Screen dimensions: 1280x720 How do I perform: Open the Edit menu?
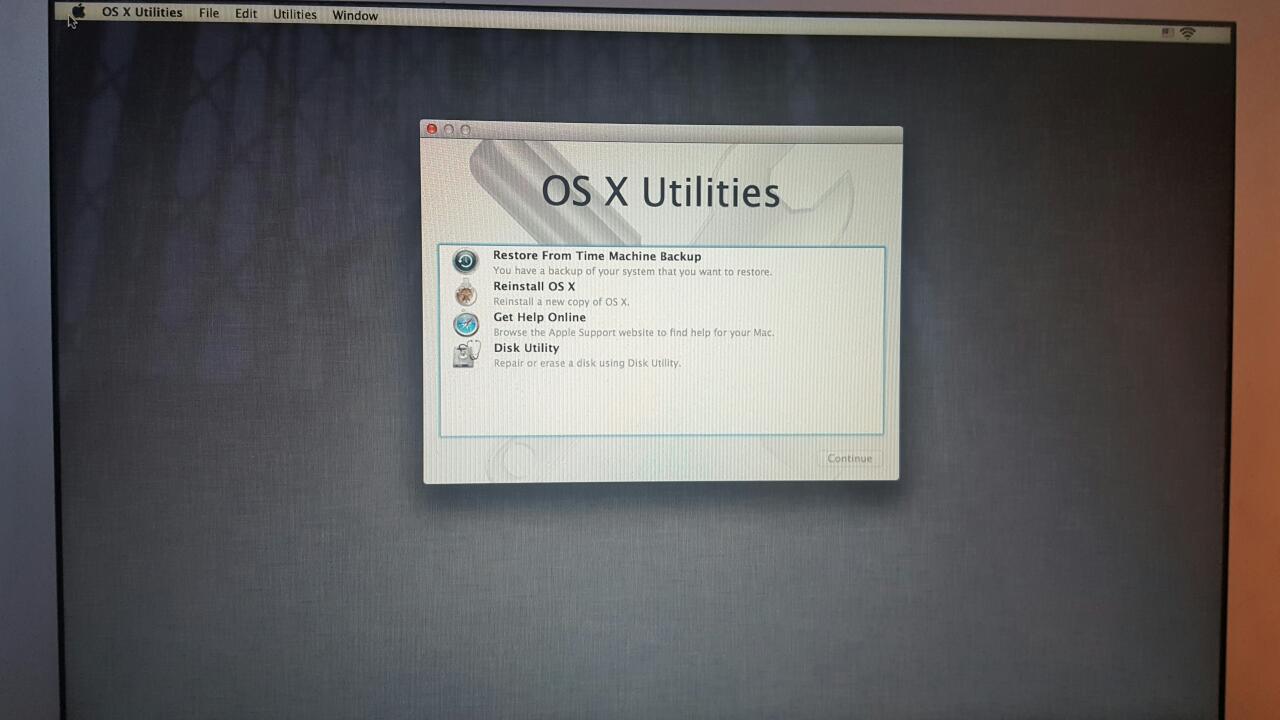[x=246, y=14]
